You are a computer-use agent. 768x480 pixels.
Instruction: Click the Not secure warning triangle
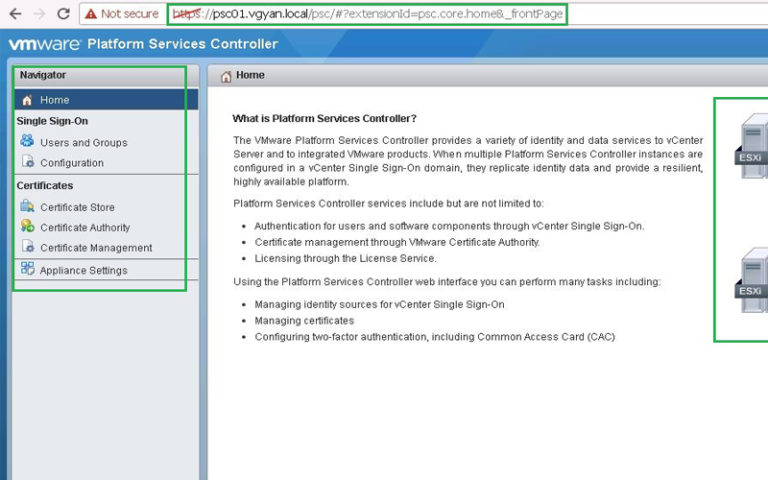[90, 14]
